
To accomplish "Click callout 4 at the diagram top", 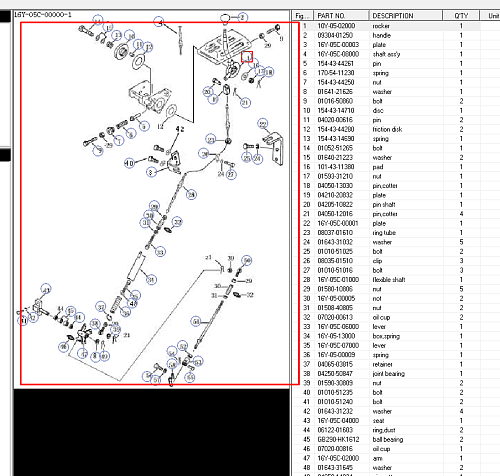I will tap(159, 22).
